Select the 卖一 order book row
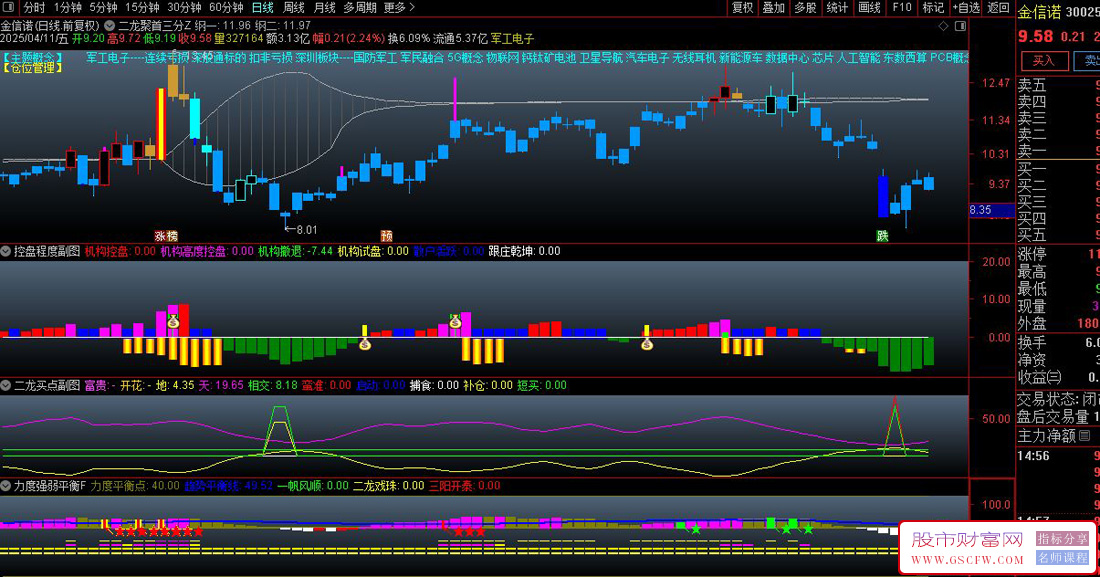This screenshot has height=577, width=1100. click(x=1059, y=151)
